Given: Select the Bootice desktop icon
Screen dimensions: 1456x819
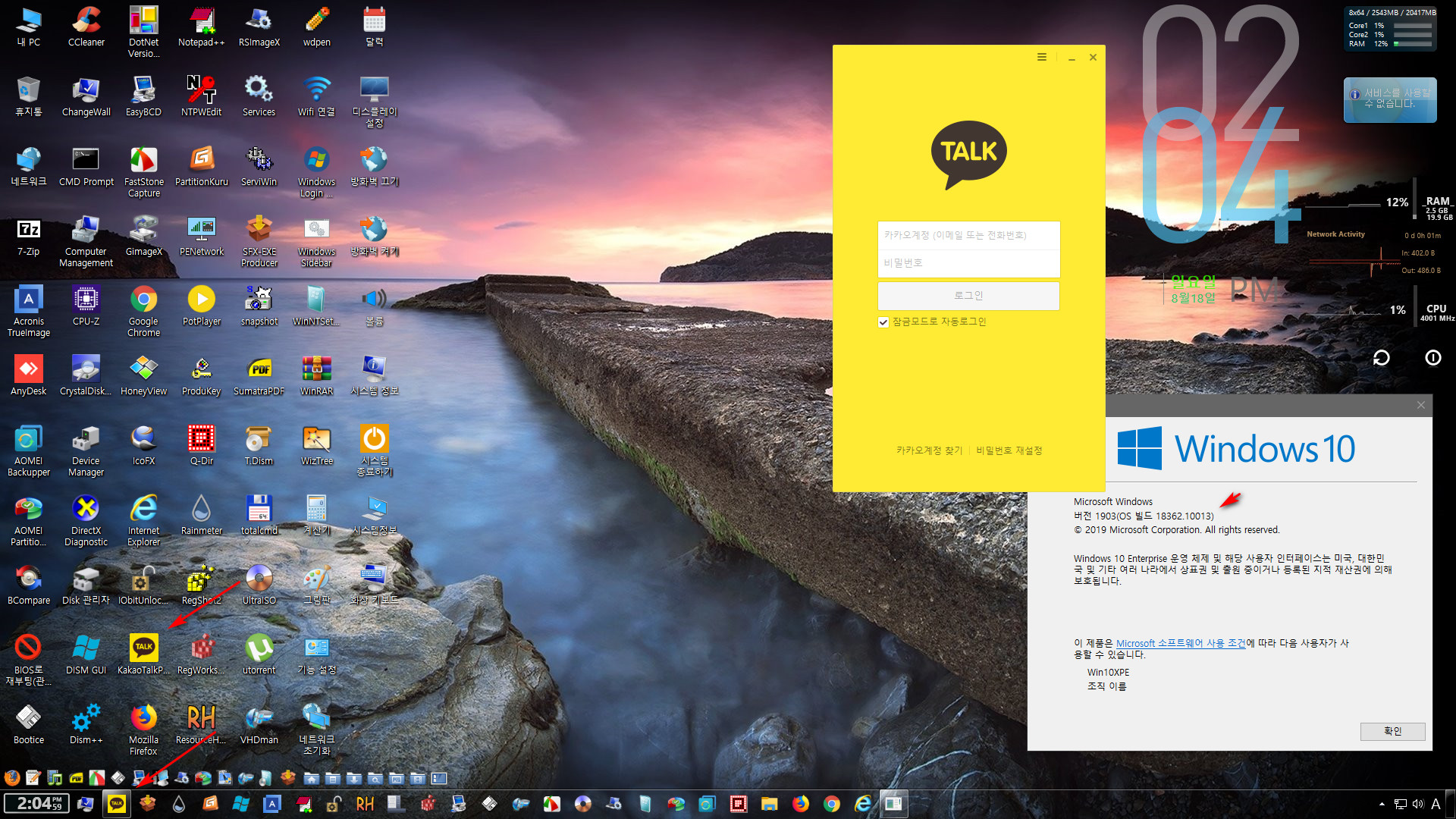Looking at the screenshot, I should 28,724.
